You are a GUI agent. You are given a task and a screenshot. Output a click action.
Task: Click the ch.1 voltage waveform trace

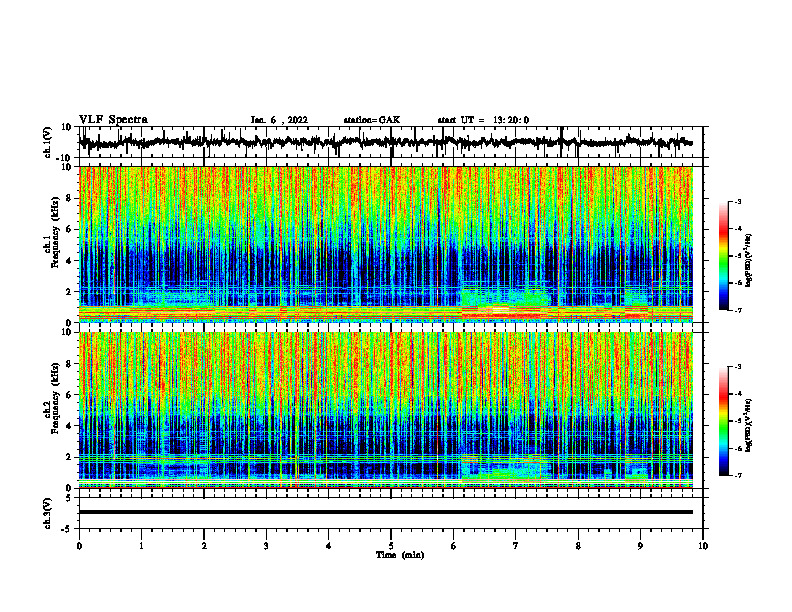click(385, 143)
